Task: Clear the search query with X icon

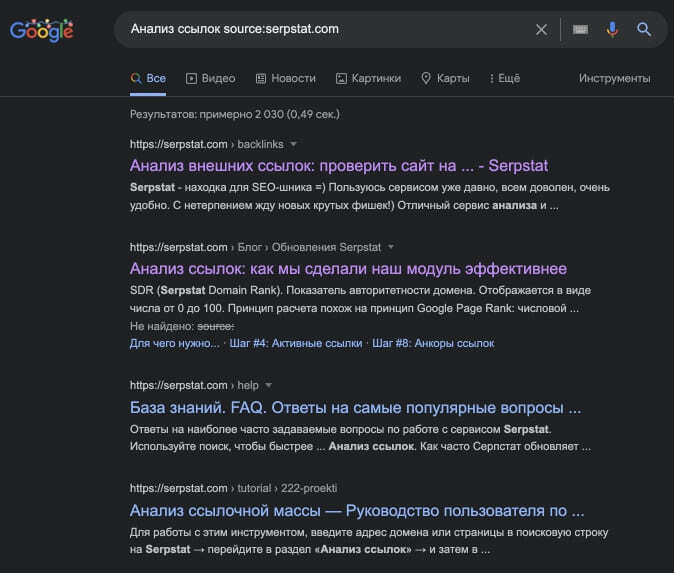Action: [x=541, y=30]
